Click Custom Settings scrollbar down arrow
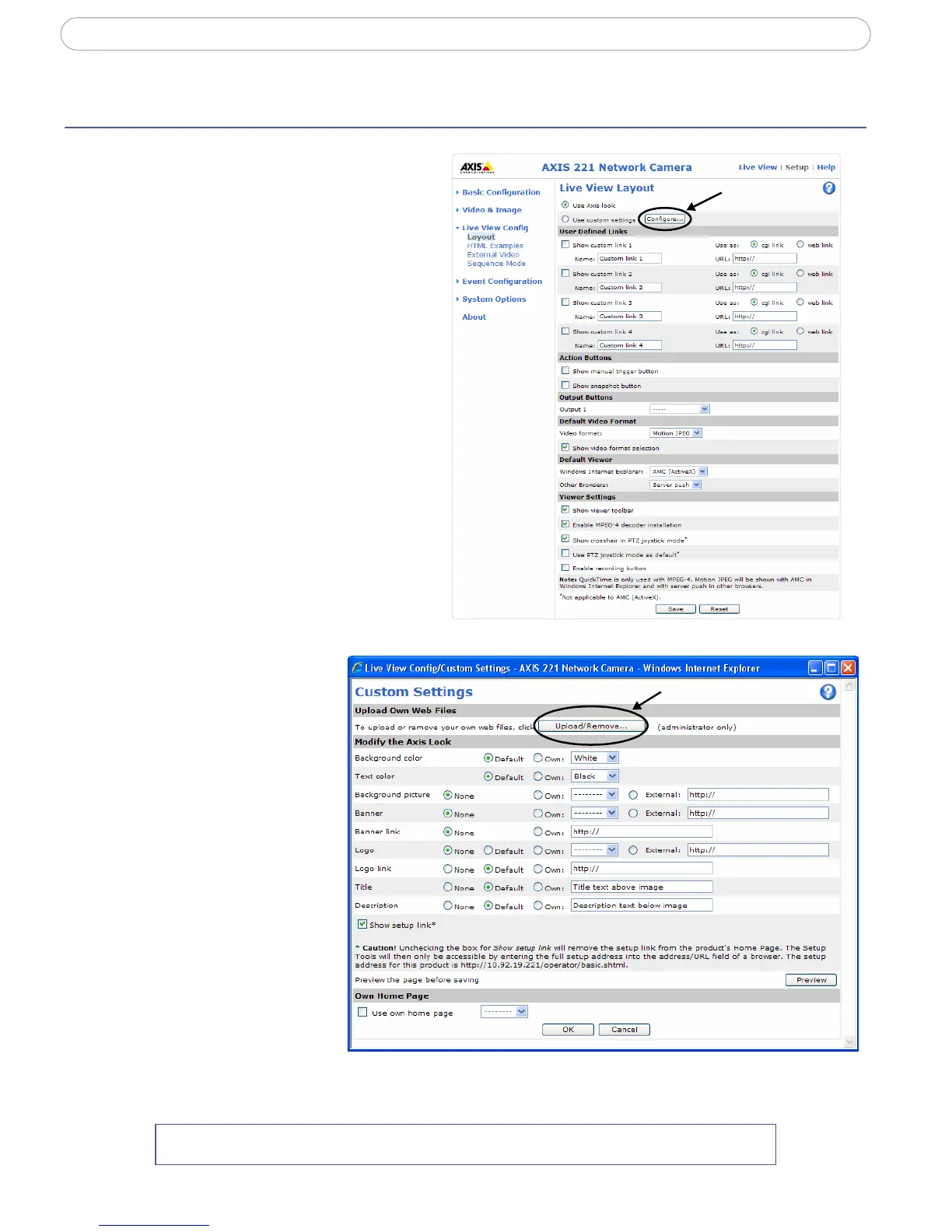This screenshot has width=952, height=1232. click(x=849, y=1041)
